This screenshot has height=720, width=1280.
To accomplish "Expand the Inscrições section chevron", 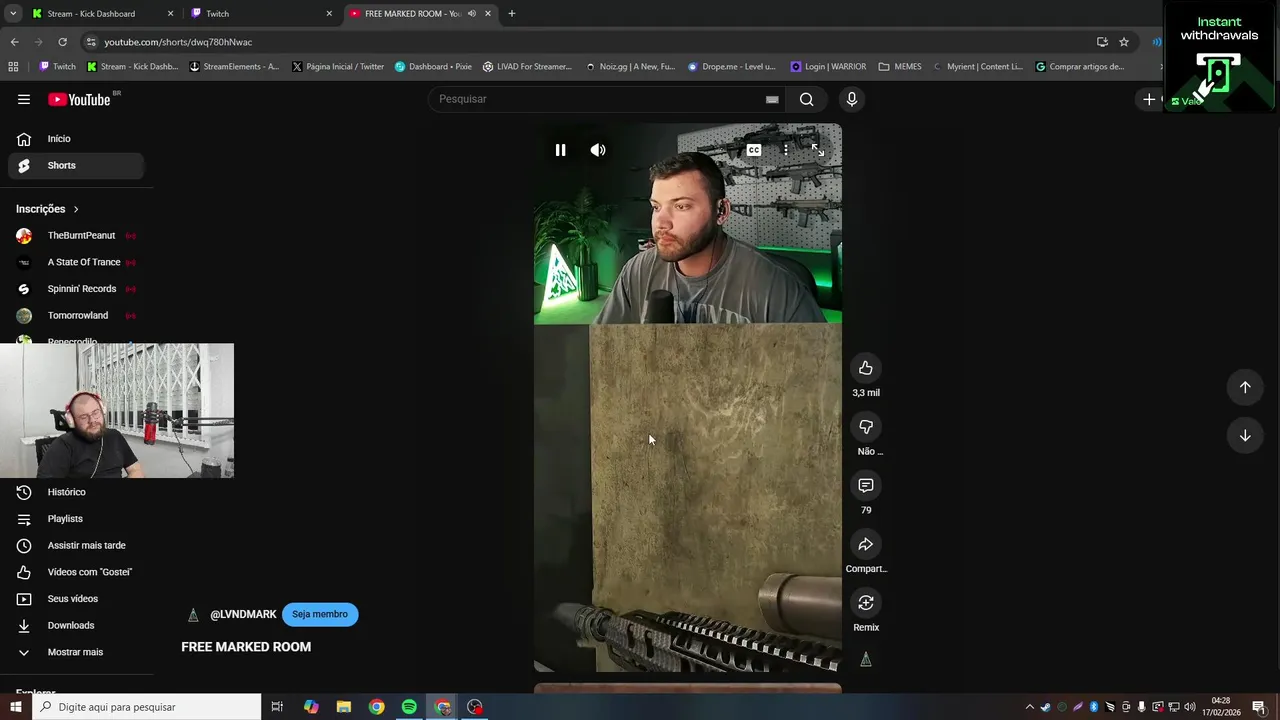I will pos(76,209).
